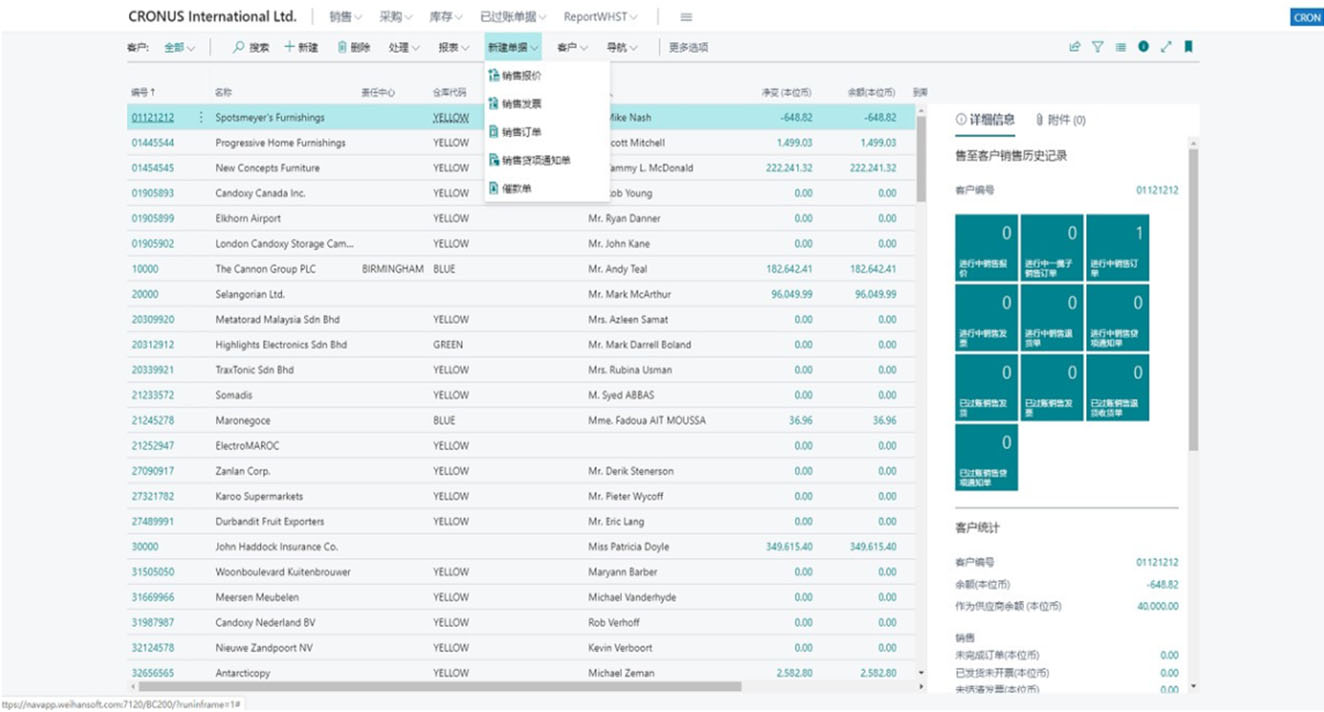The image size is (1324, 712).
Task: Click the 进行中销售订单 tile showing 1
Action: click(x=1117, y=248)
